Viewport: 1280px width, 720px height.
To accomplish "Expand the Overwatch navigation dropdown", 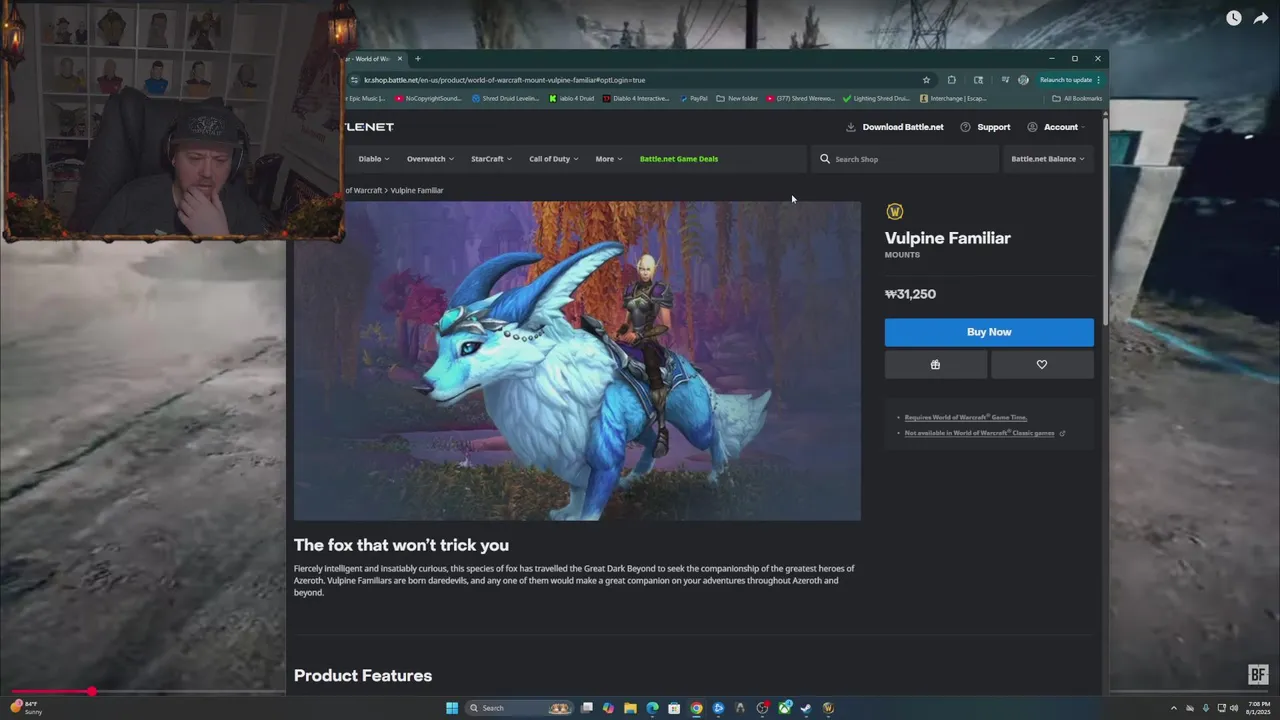I will (430, 159).
